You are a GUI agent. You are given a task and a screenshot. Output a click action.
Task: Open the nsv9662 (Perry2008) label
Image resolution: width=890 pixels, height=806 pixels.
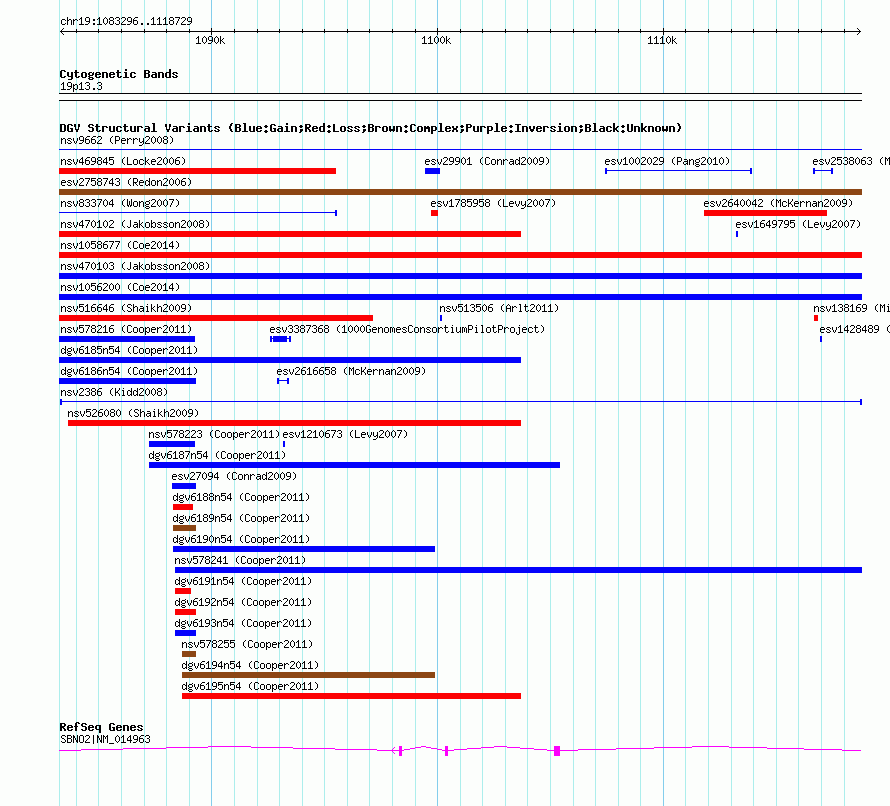(117, 140)
